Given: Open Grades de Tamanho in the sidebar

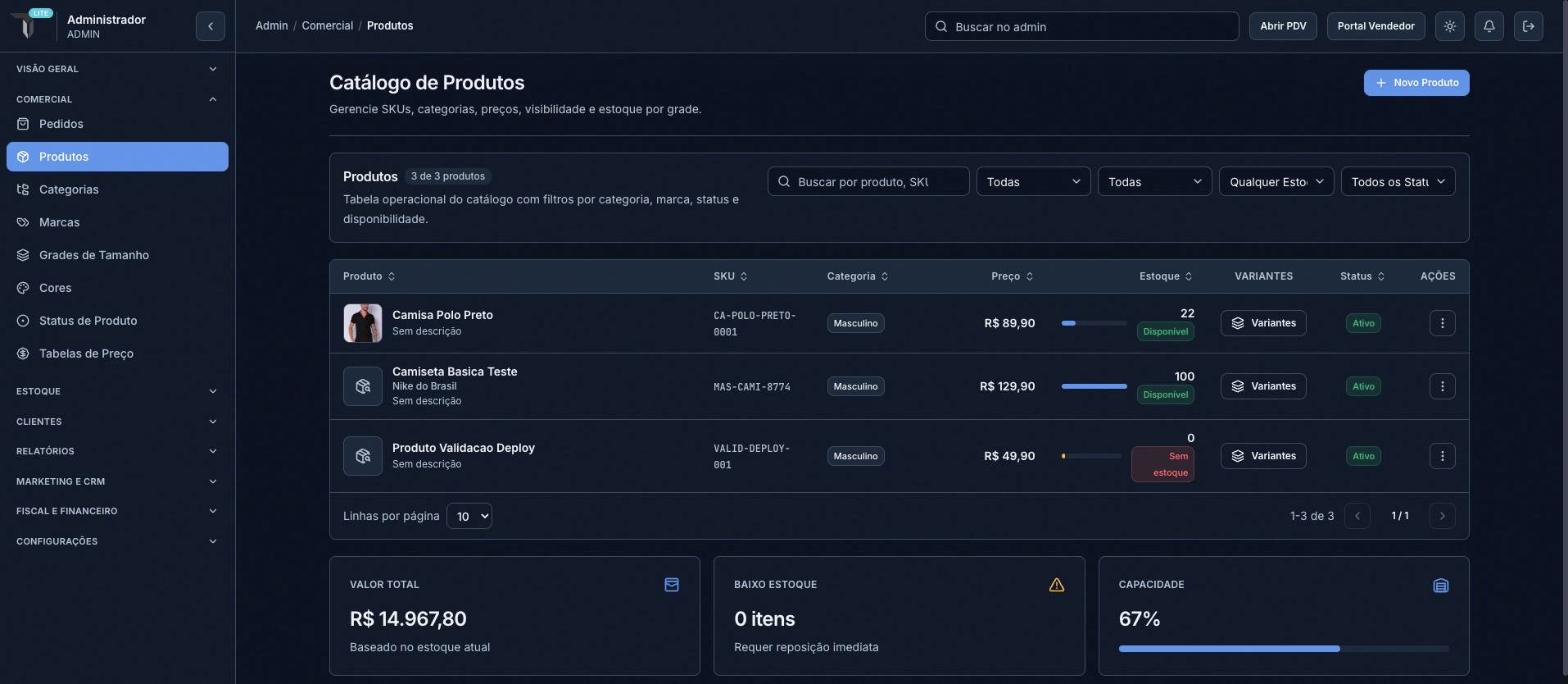Looking at the screenshot, I should pos(117,255).
